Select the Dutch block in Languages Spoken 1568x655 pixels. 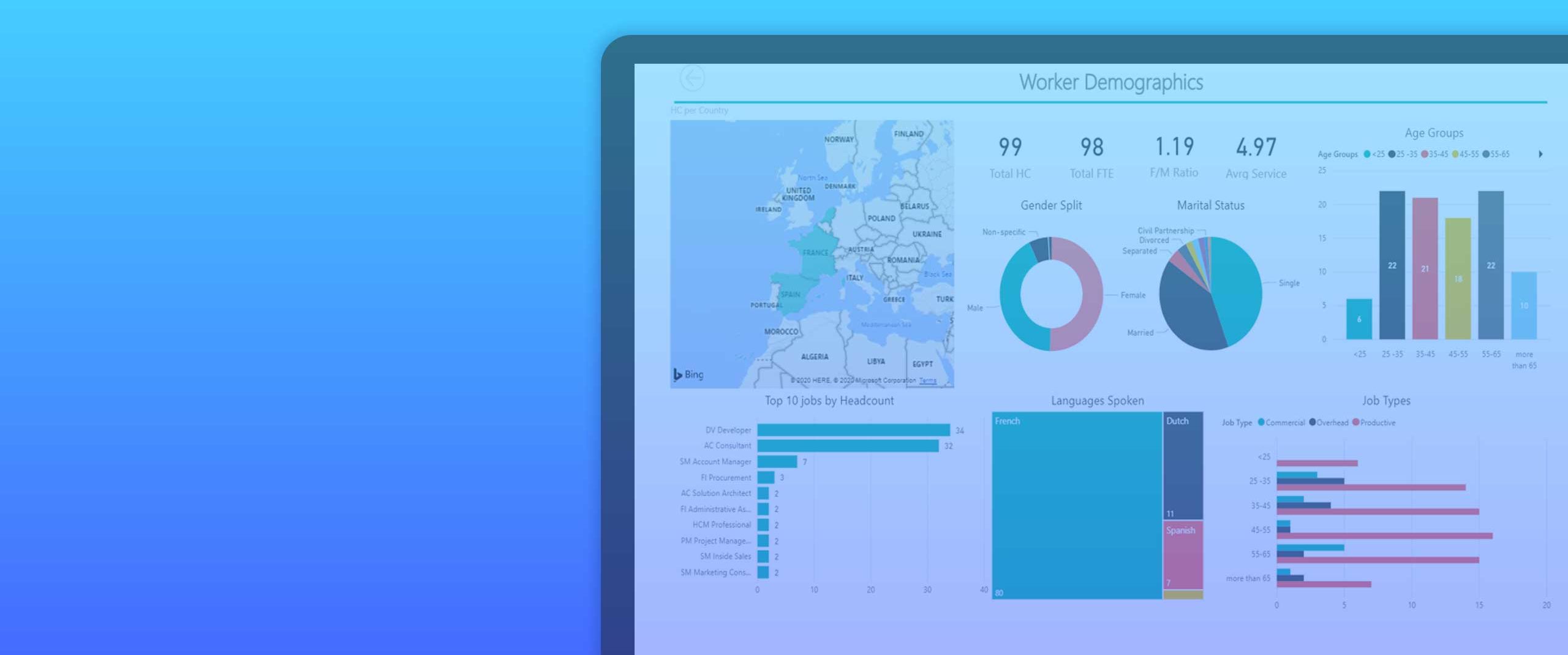pyautogui.click(x=1183, y=466)
